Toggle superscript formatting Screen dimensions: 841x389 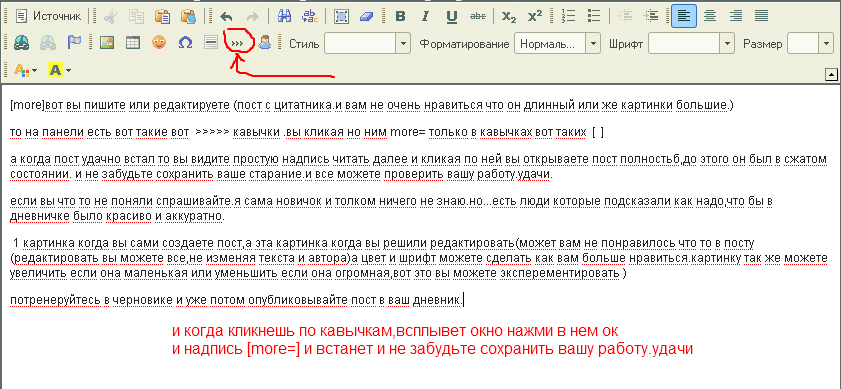(535, 16)
